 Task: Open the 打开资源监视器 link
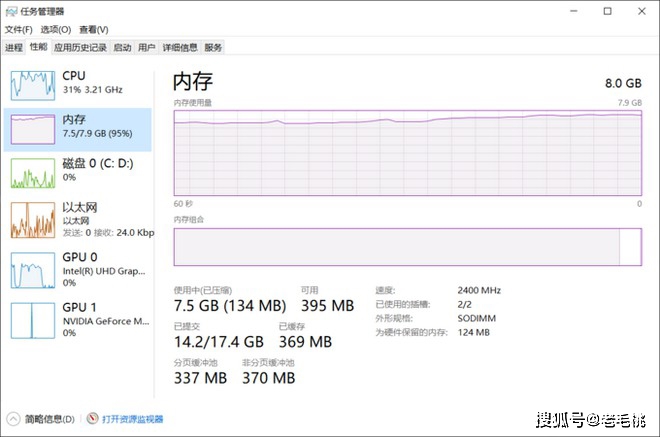[133, 419]
